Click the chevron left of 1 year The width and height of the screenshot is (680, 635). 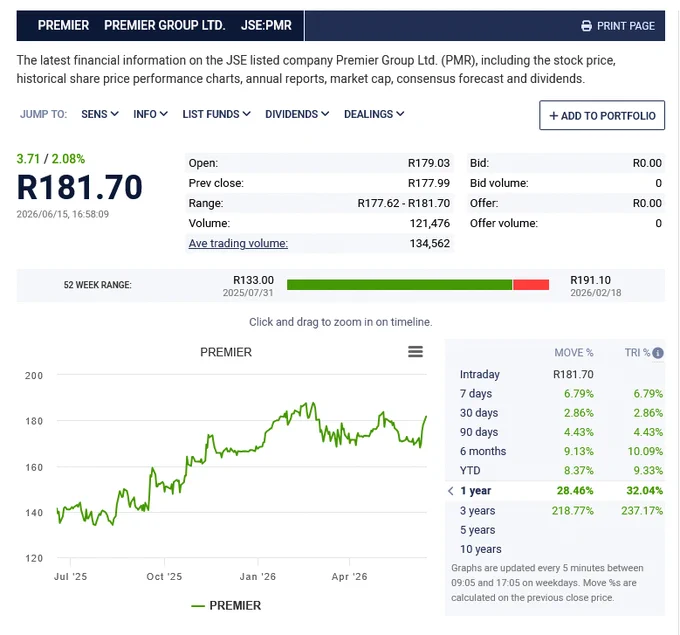point(451,491)
